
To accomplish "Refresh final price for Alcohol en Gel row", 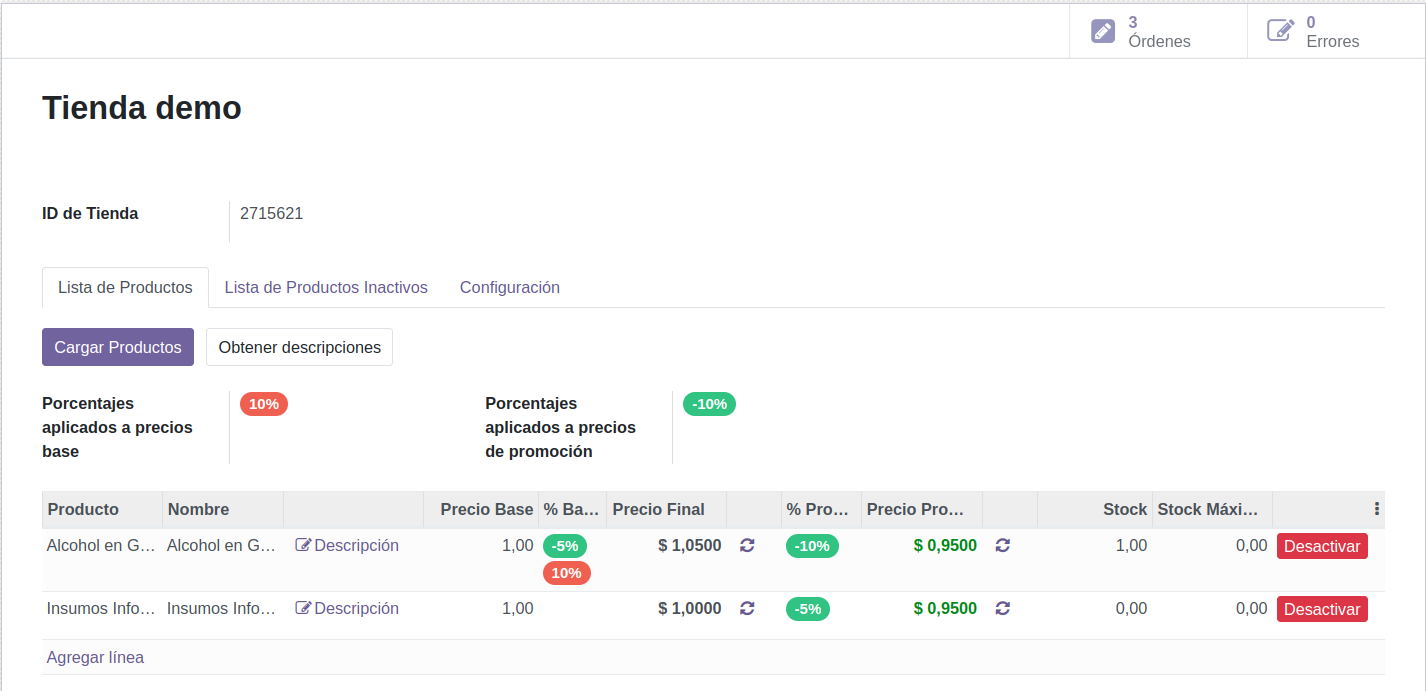I will (747, 545).
